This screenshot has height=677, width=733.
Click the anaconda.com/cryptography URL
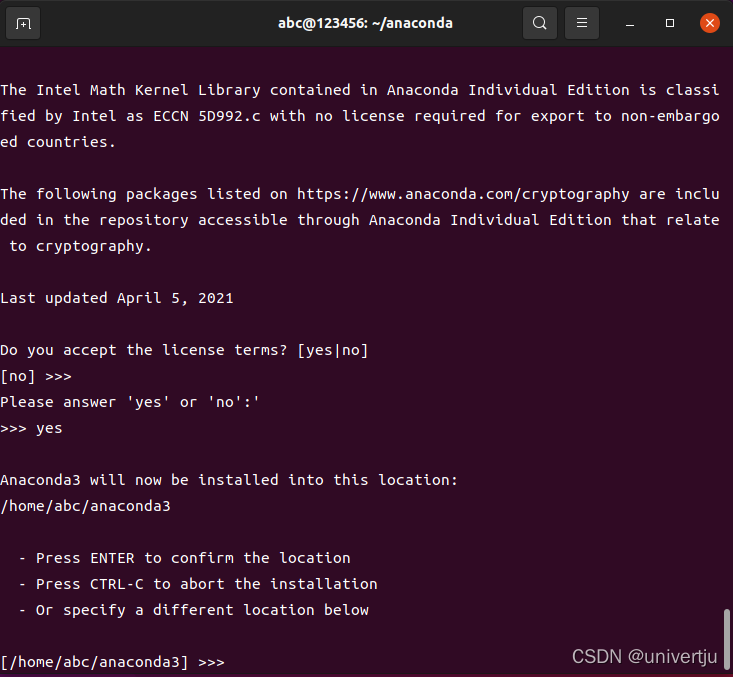[x=463, y=194]
